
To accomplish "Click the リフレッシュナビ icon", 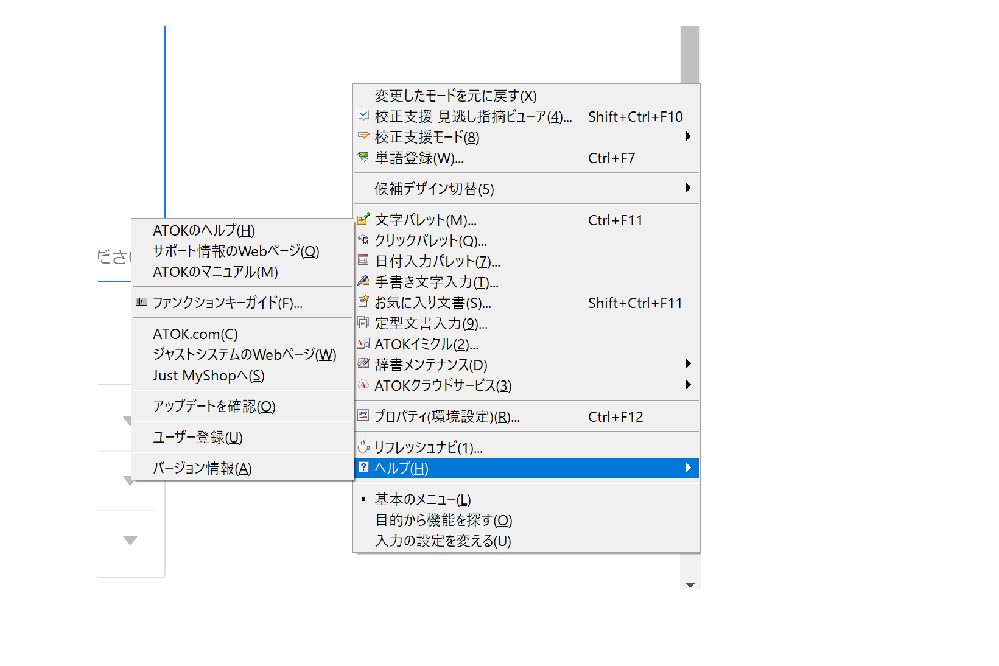I will click(364, 447).
